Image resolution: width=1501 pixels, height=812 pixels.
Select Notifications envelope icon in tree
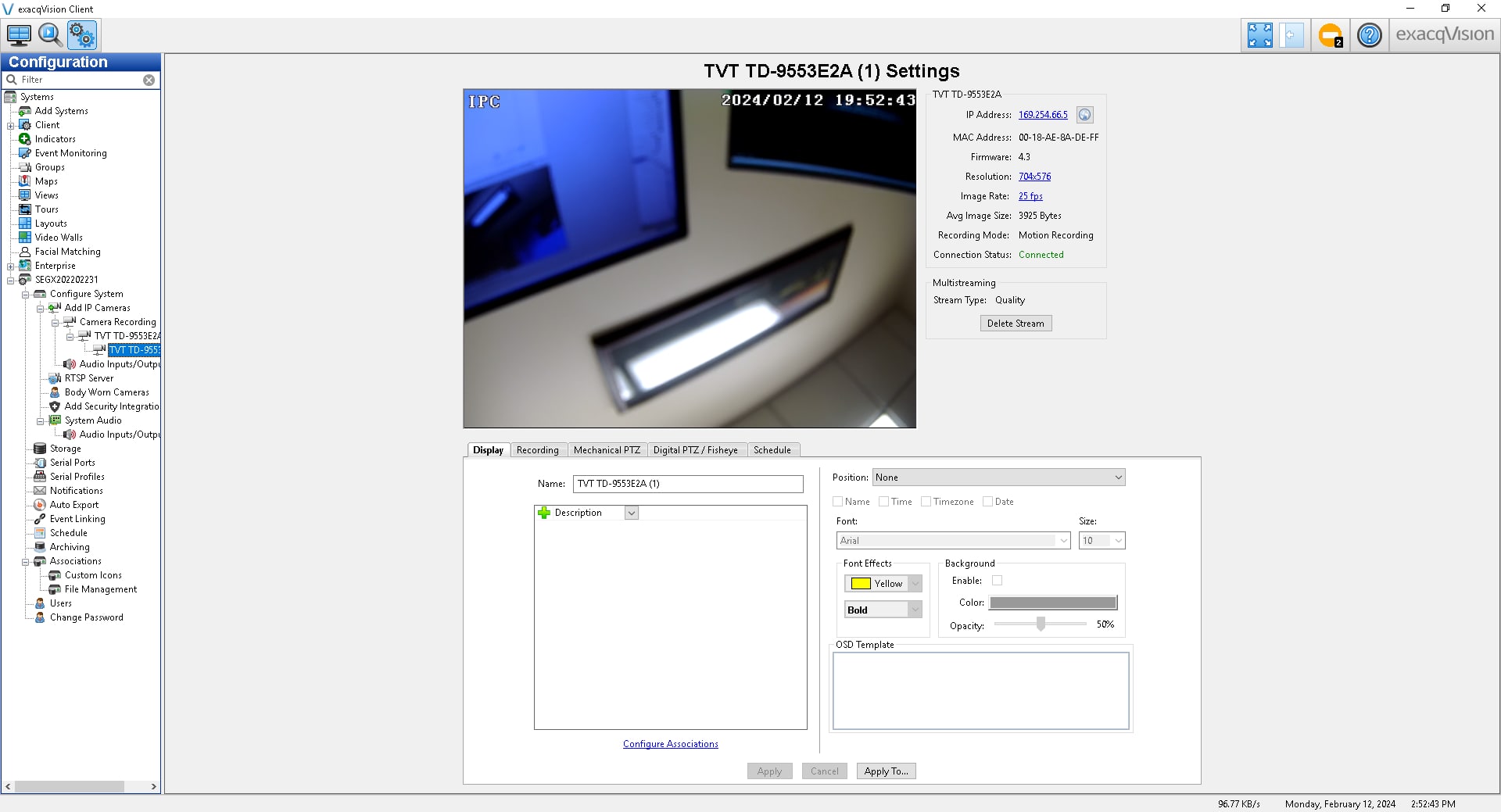(x=40, y=491)
